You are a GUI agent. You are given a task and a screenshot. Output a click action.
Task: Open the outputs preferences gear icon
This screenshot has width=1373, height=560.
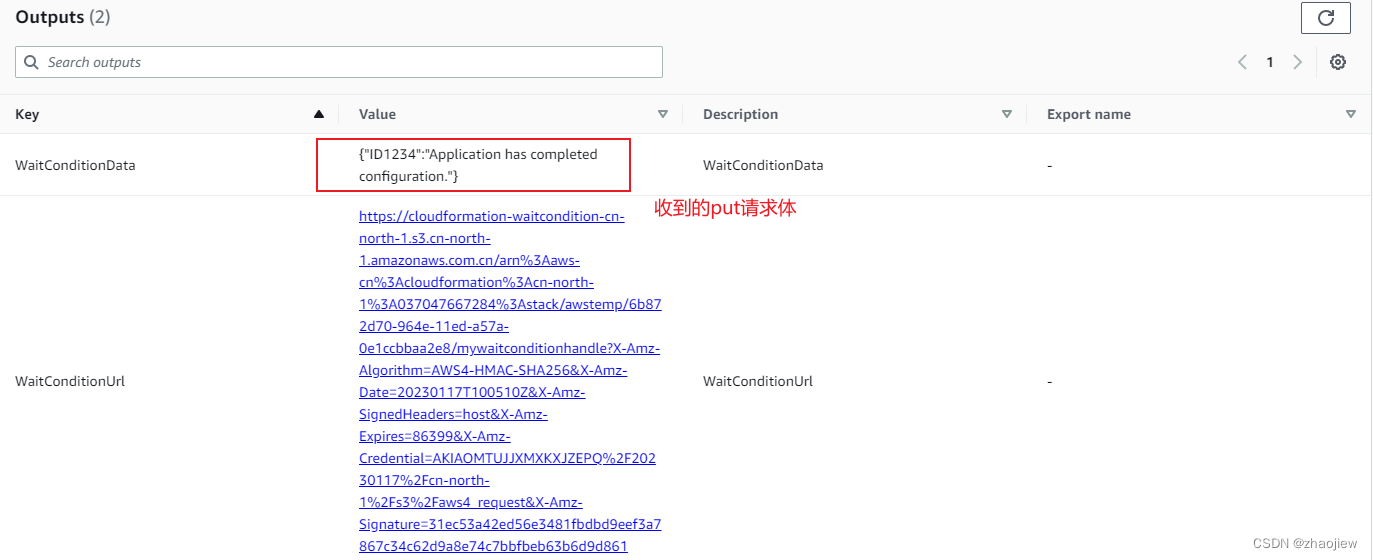point(1338,62)
